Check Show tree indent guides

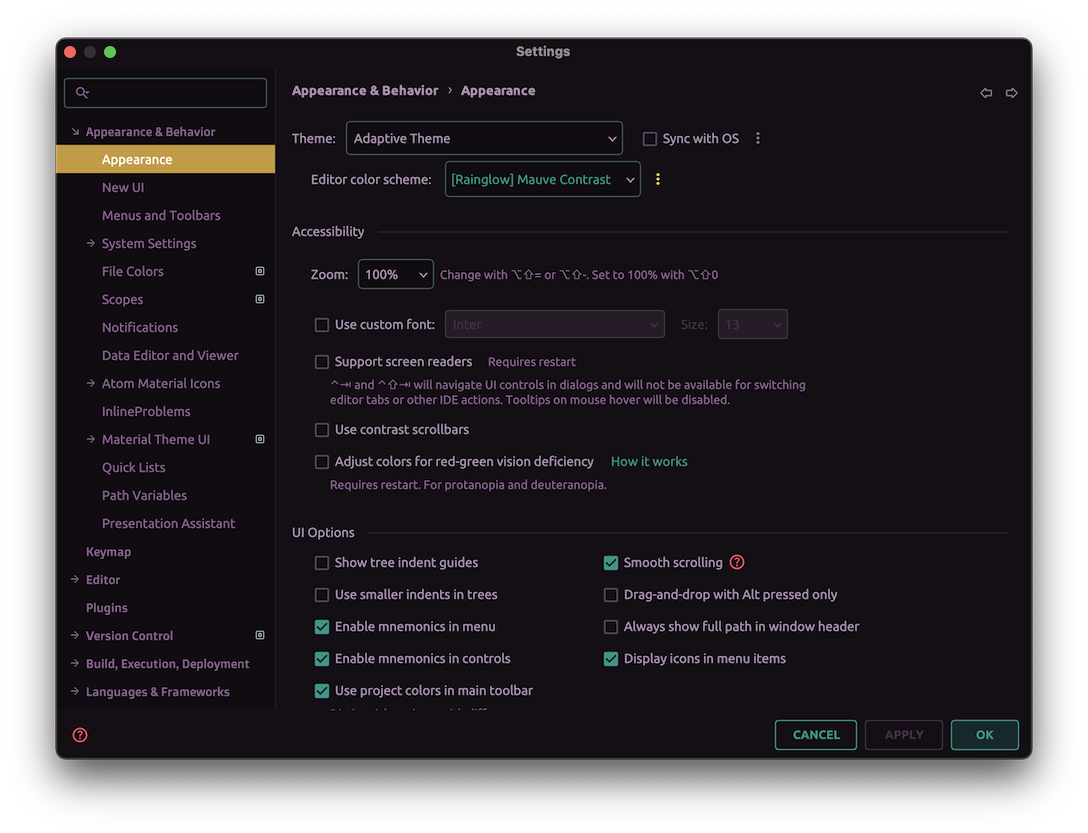(x=322, y=562)
